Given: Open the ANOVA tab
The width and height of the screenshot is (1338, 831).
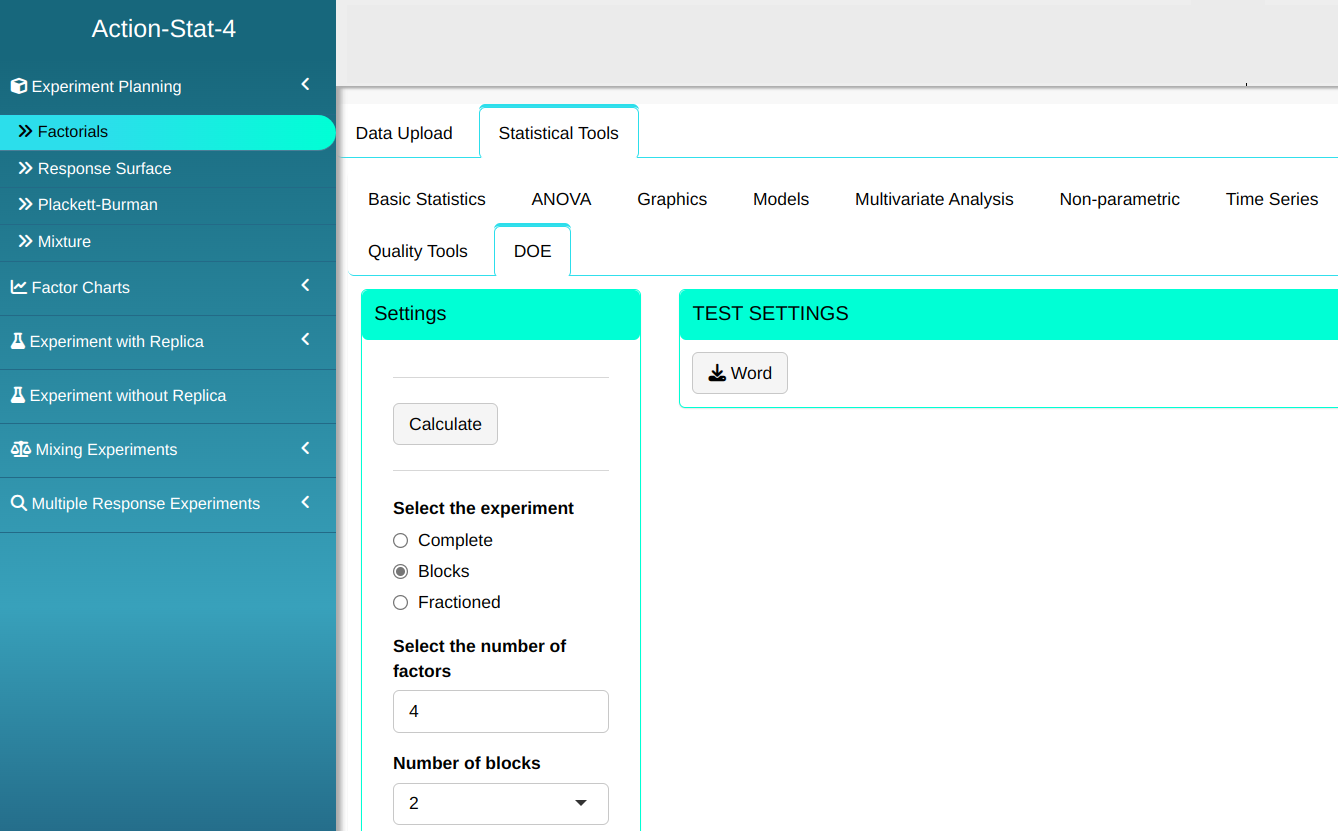Looking at the screenshot, I should click(x=561, y=199).
